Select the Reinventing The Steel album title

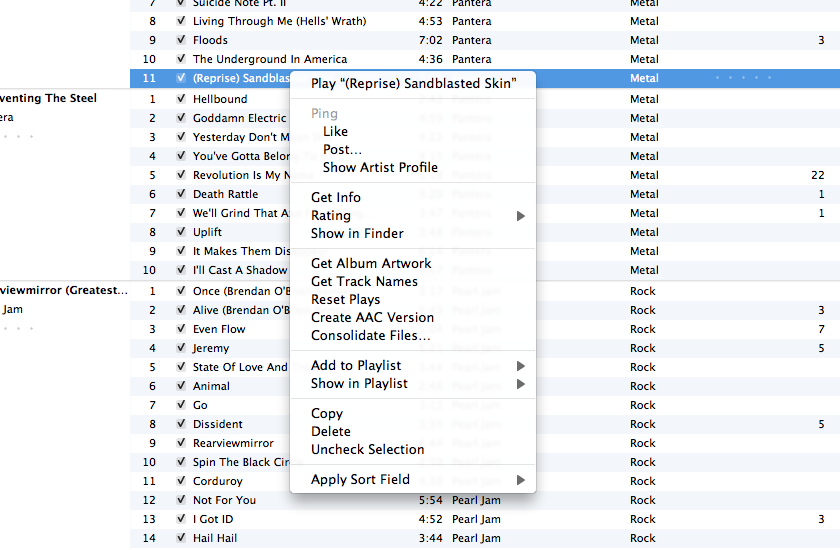coord(48,98)
